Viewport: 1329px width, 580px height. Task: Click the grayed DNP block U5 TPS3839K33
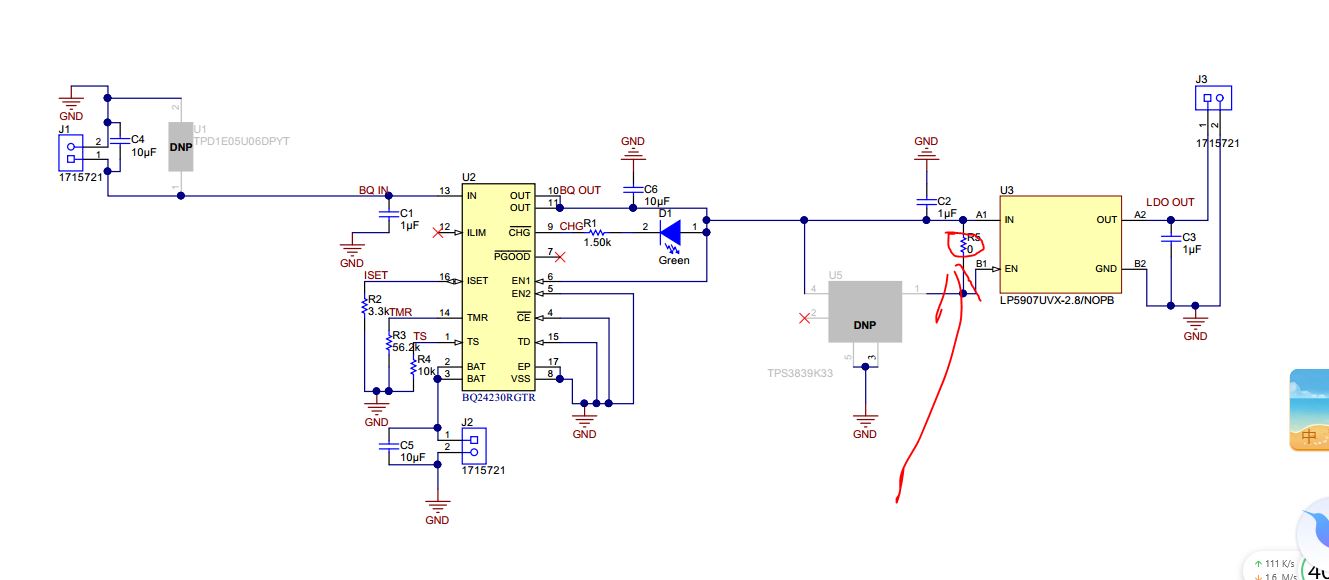[865, 311]
